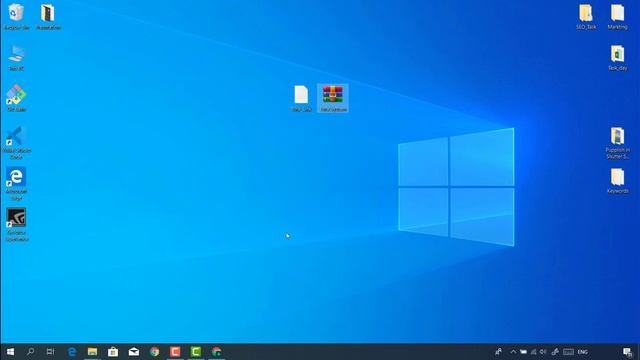The width and height of the screenshot is (640, 360).
Task: Launch Google Chrome from taskbar
Action: 154,352
